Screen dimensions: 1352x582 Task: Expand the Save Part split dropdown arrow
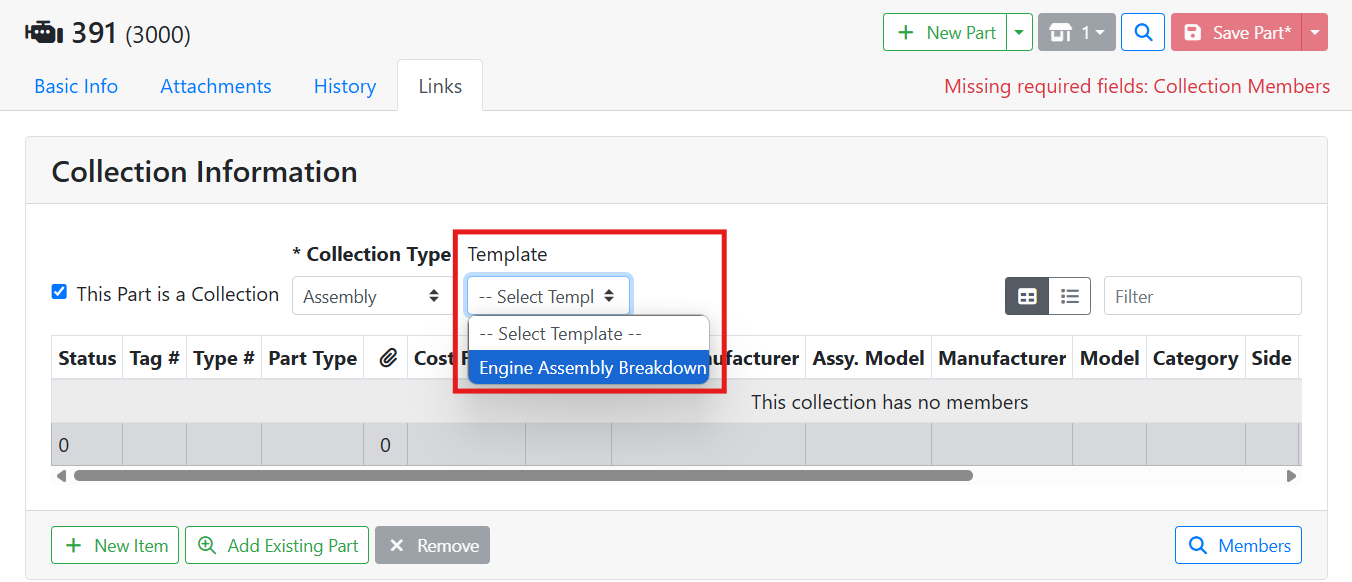coord(1315,32)
